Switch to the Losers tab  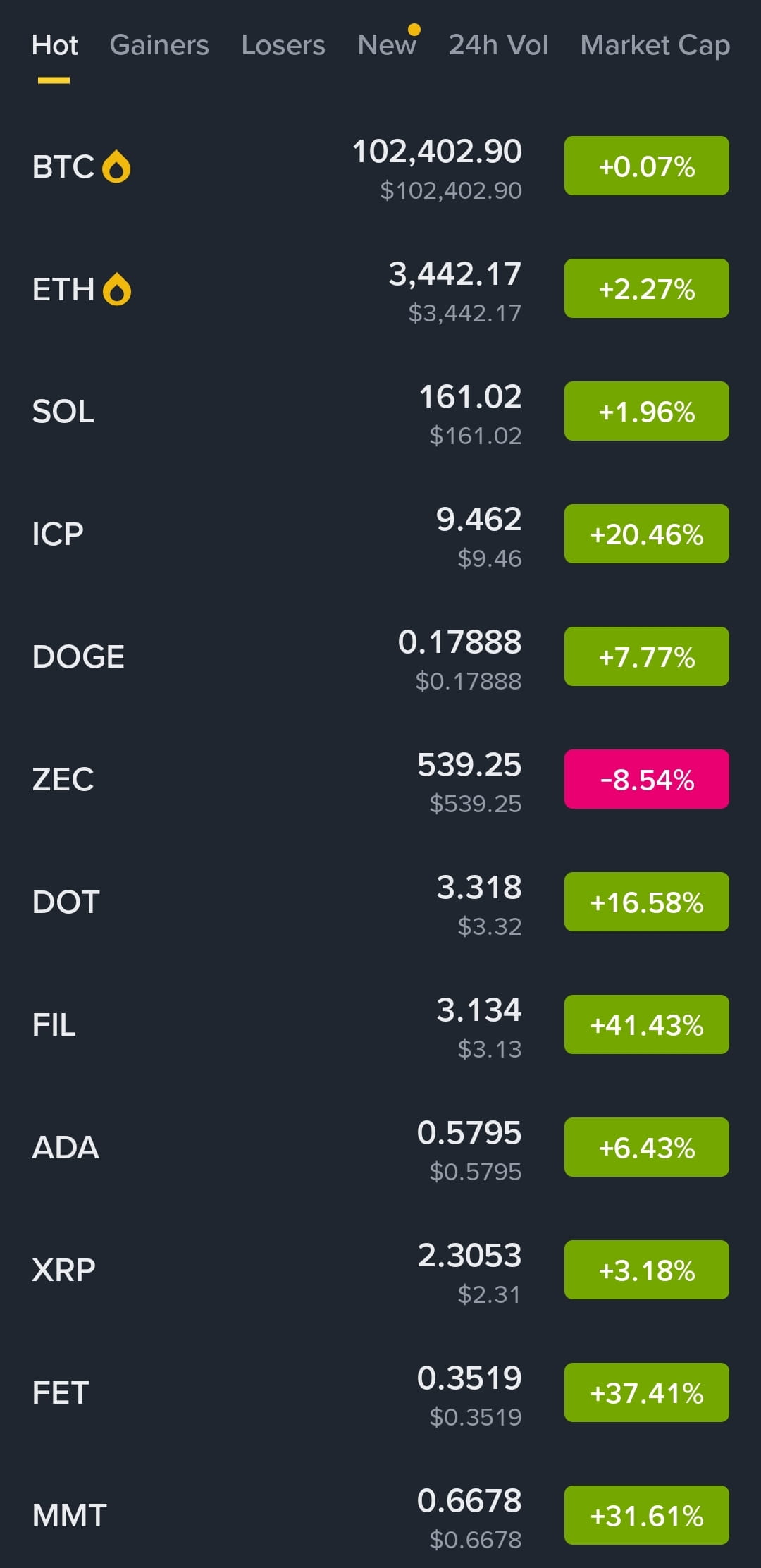pos(283,45)
